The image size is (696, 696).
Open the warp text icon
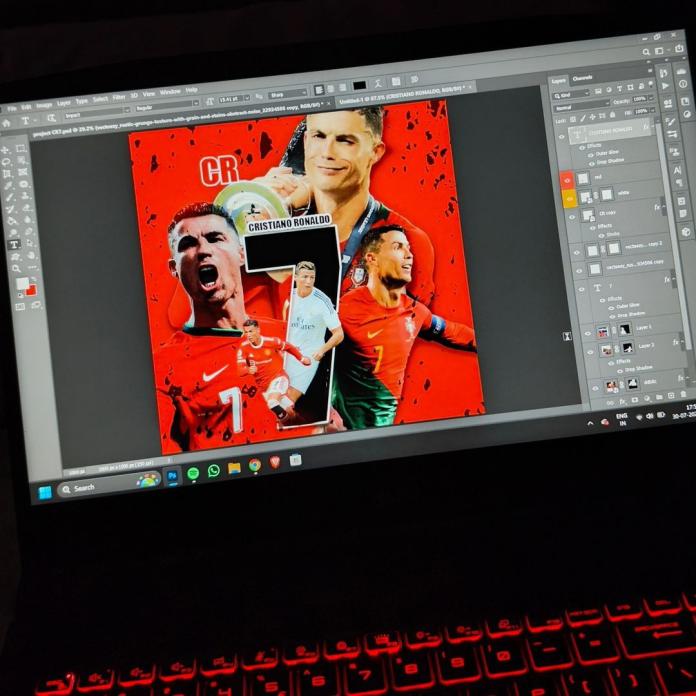(x=378, y=83)
